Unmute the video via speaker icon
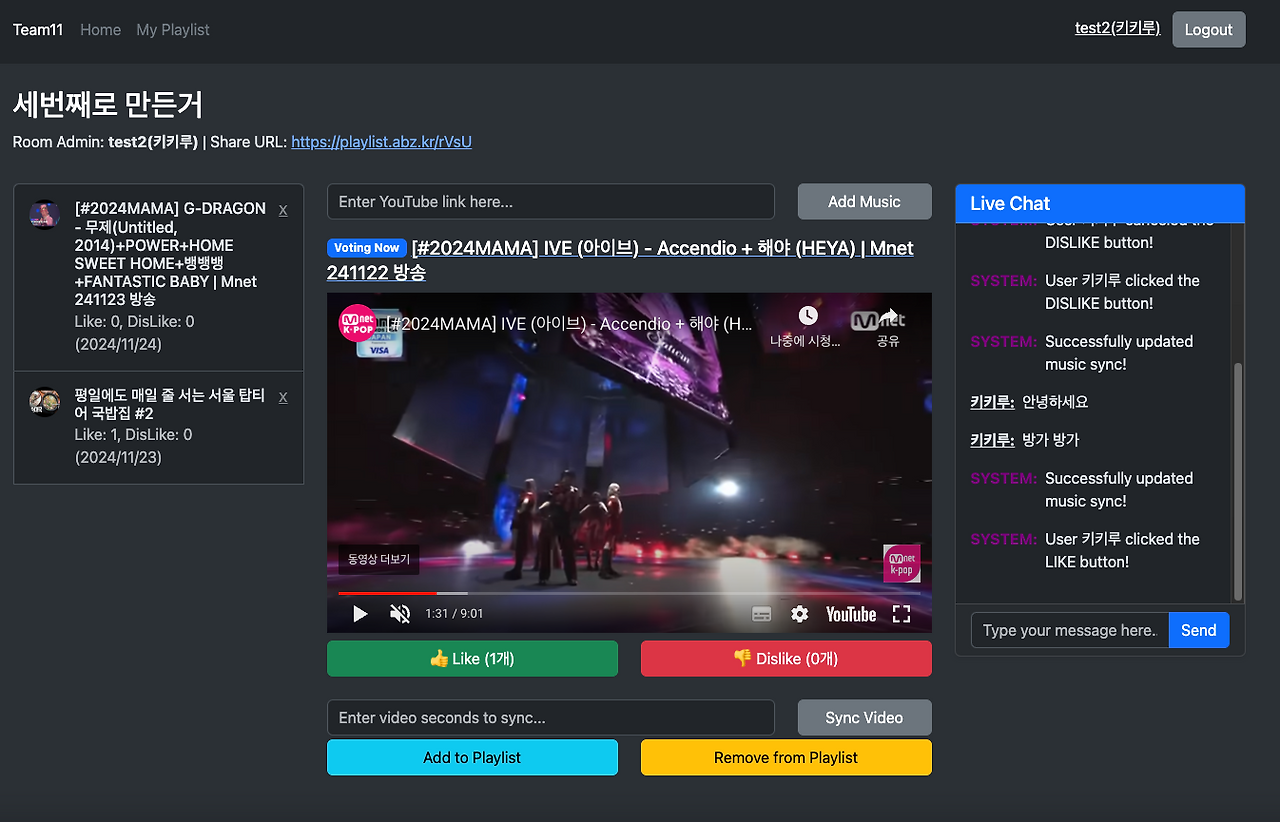 400,614
